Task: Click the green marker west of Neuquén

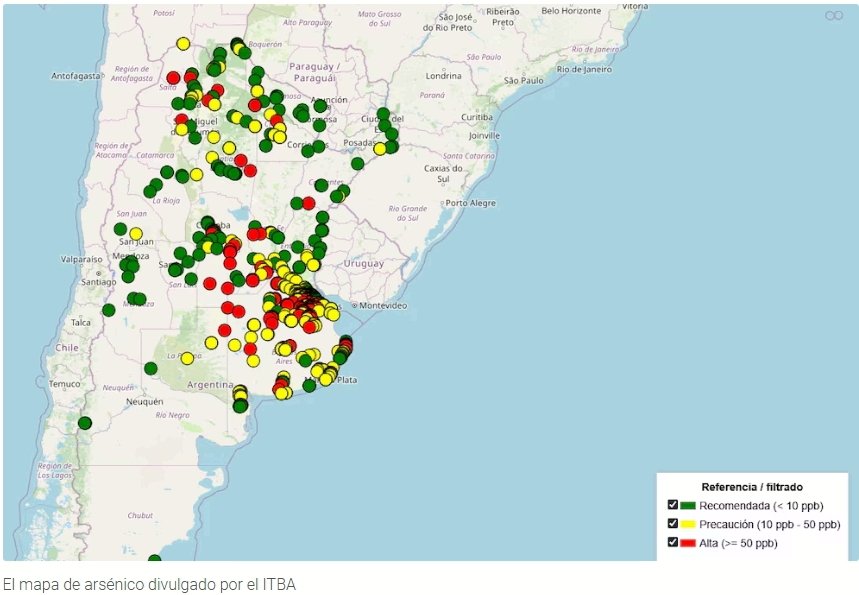Action: coord(84,423)
